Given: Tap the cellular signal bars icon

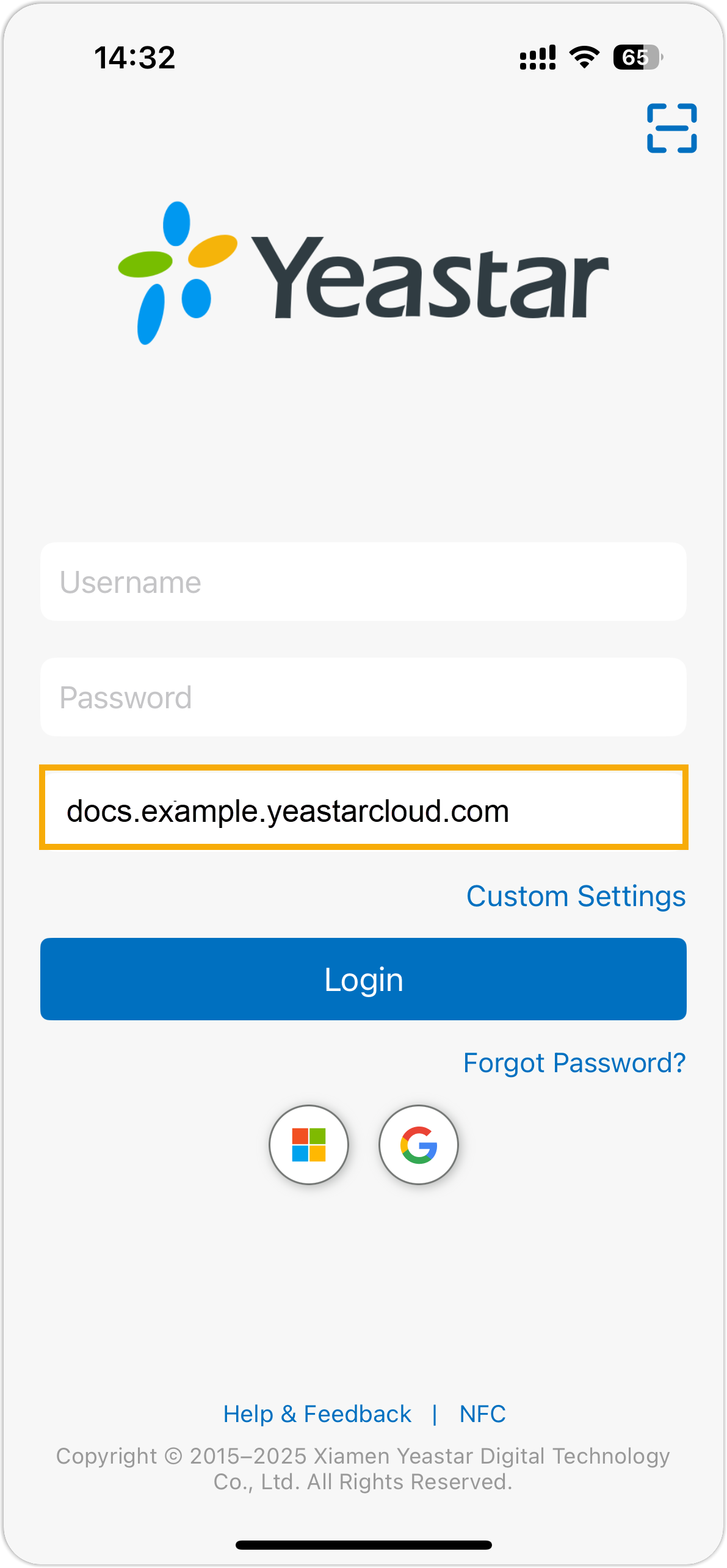Looking at the screenshot, I should [x=537, y=57].
